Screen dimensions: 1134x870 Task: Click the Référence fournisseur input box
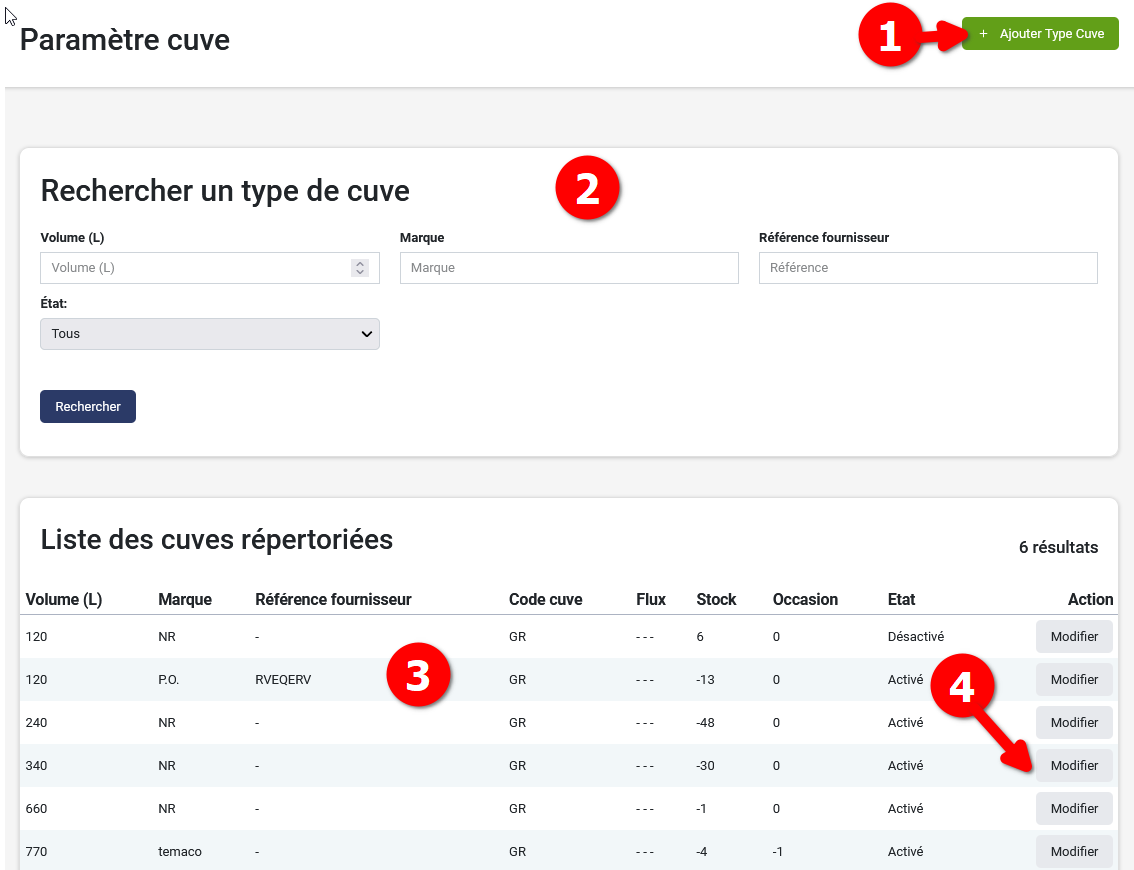[x=927, y=267]
